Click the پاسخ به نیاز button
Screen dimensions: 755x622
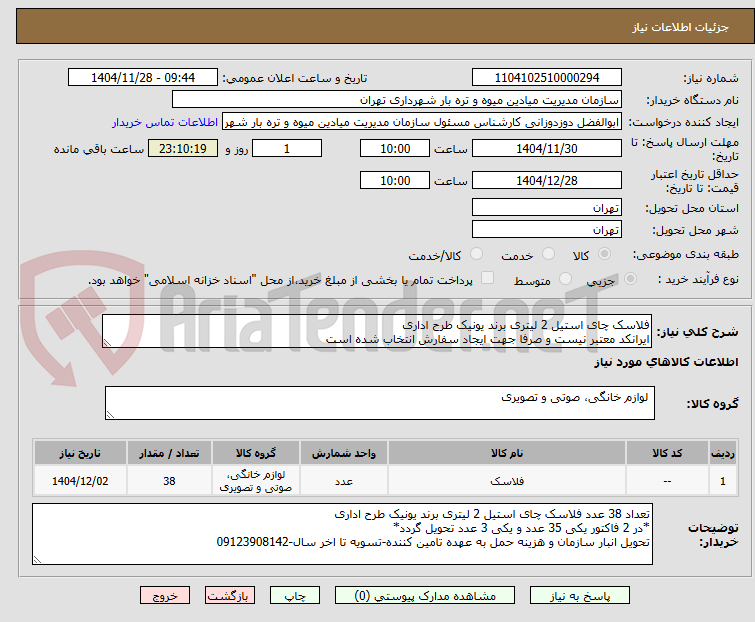point(580,596)
